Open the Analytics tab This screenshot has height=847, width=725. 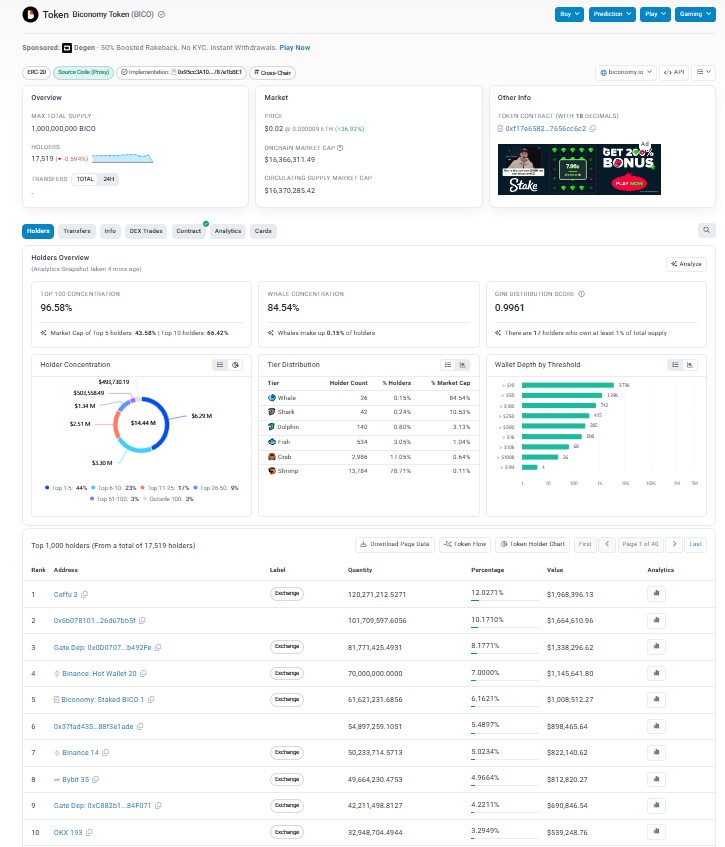[227, 231]
